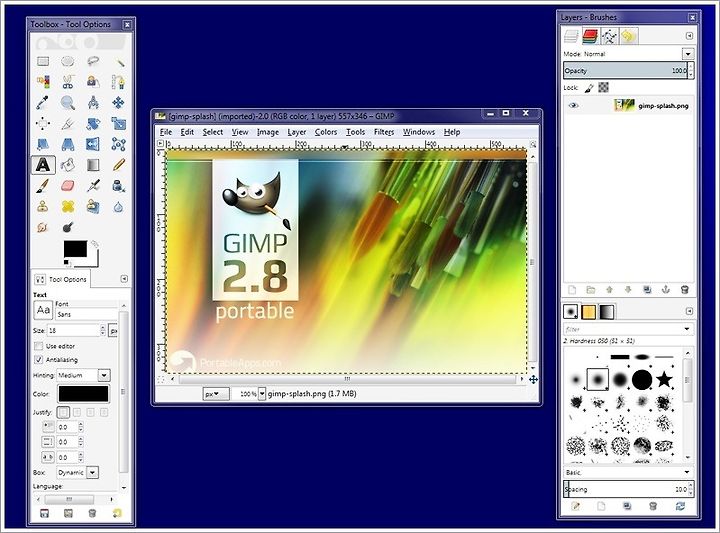Viewport: 720px width, 533px height.
Task: Select the Measure compass tool
Action: coord(93,102)
